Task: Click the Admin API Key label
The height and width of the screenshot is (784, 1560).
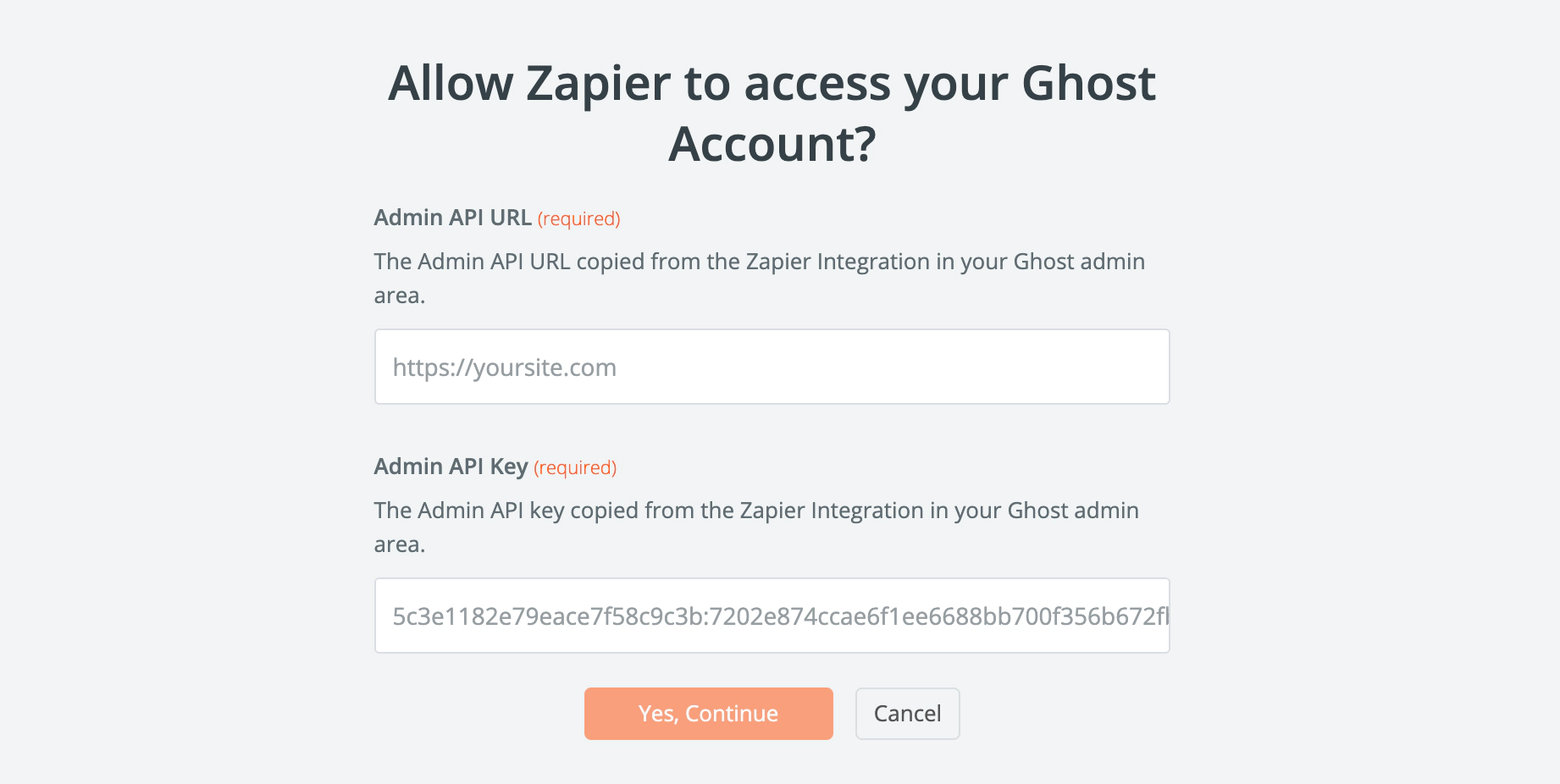Action: [451, 467]
